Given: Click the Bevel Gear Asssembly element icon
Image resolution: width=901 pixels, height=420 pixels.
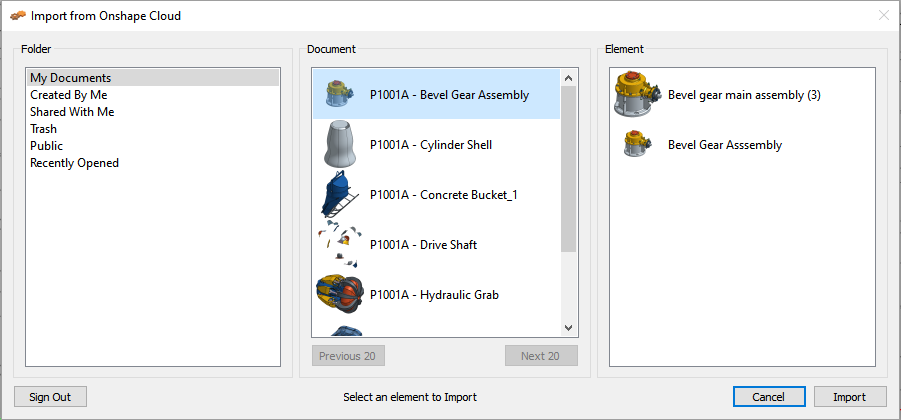Looking at the screenshot, I should coord(632,145).
